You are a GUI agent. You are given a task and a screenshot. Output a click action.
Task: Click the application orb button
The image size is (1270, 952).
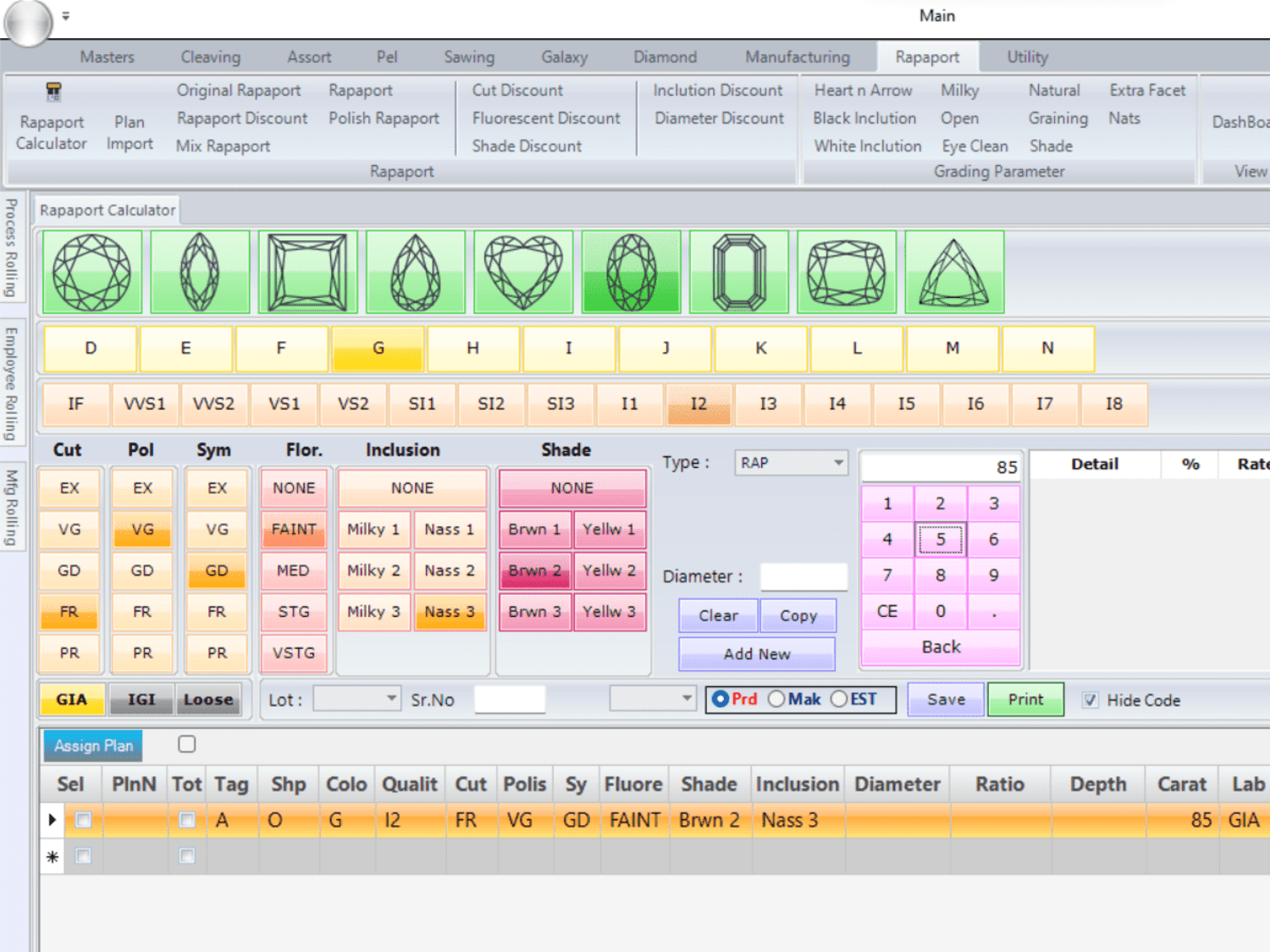28,22
